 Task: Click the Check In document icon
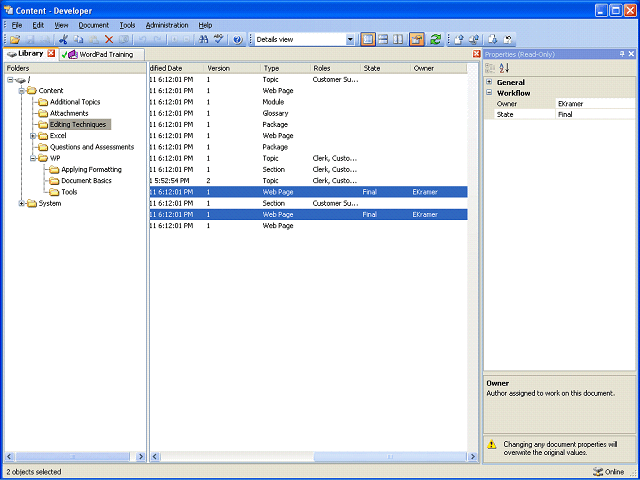point(459,40)
